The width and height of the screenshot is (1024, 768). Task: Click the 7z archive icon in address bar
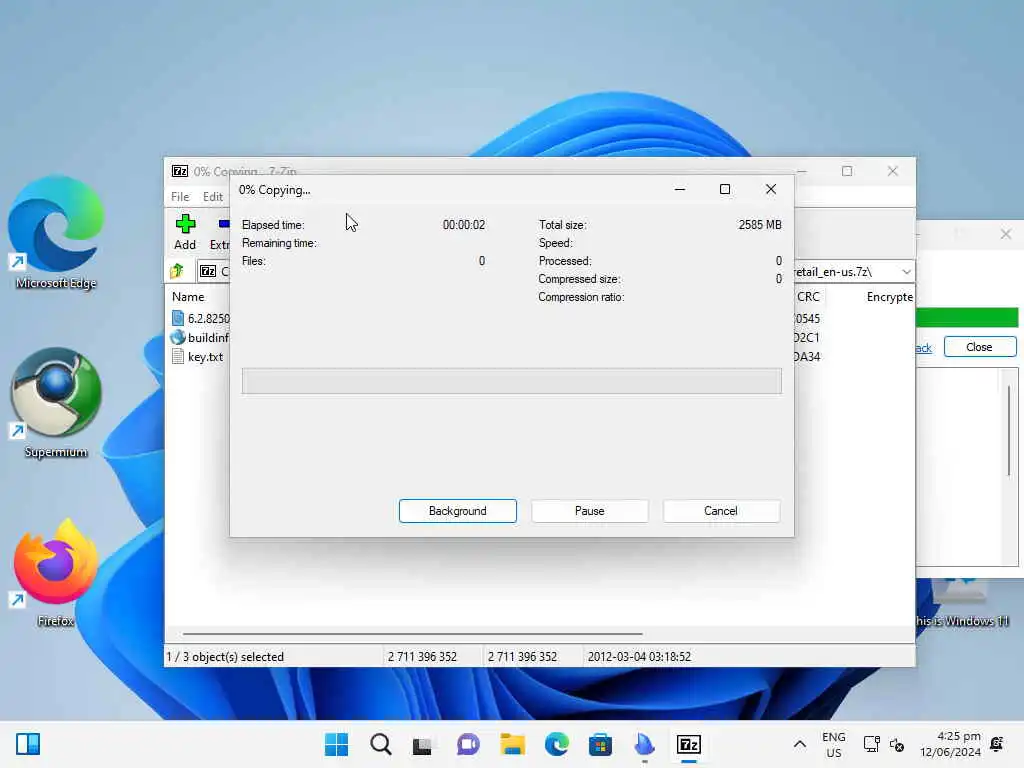[208, 270]
